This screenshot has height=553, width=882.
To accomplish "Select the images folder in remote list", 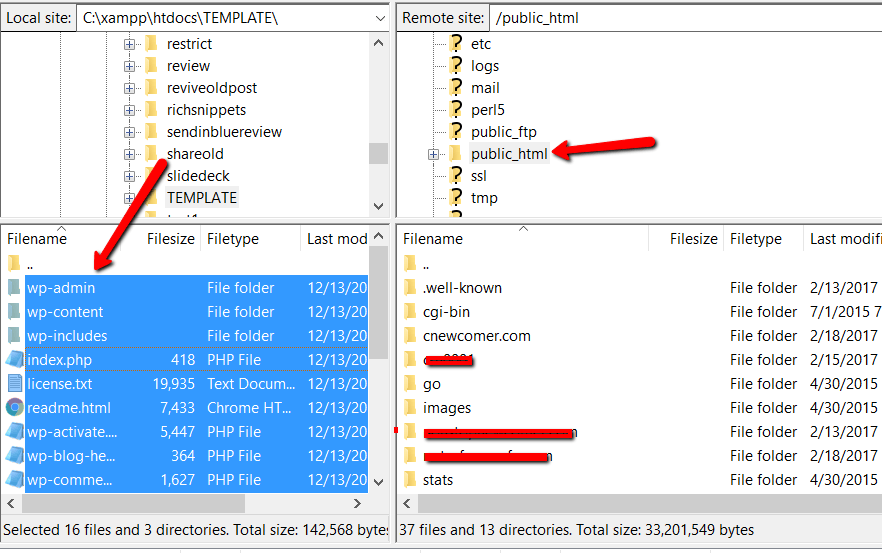I will 446,408.
